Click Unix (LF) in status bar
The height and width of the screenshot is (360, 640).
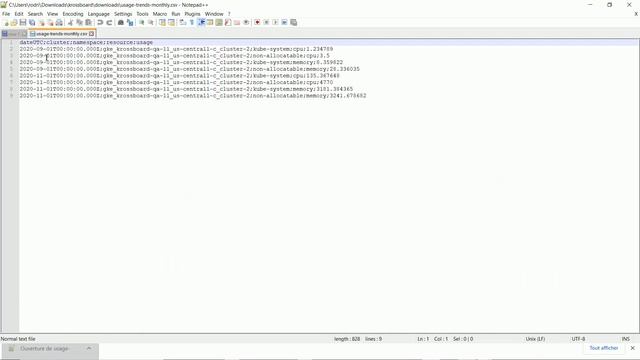click(535, 339)
